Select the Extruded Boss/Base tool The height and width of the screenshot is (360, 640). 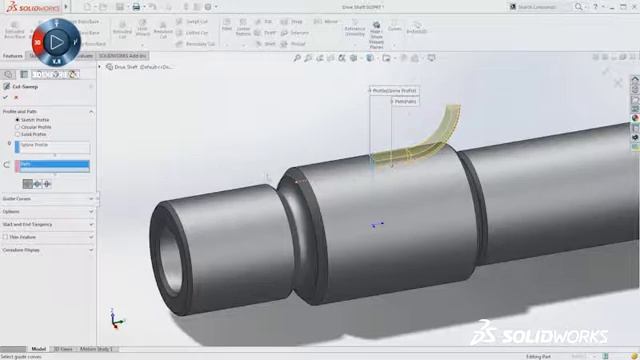[x=14, y=30]
